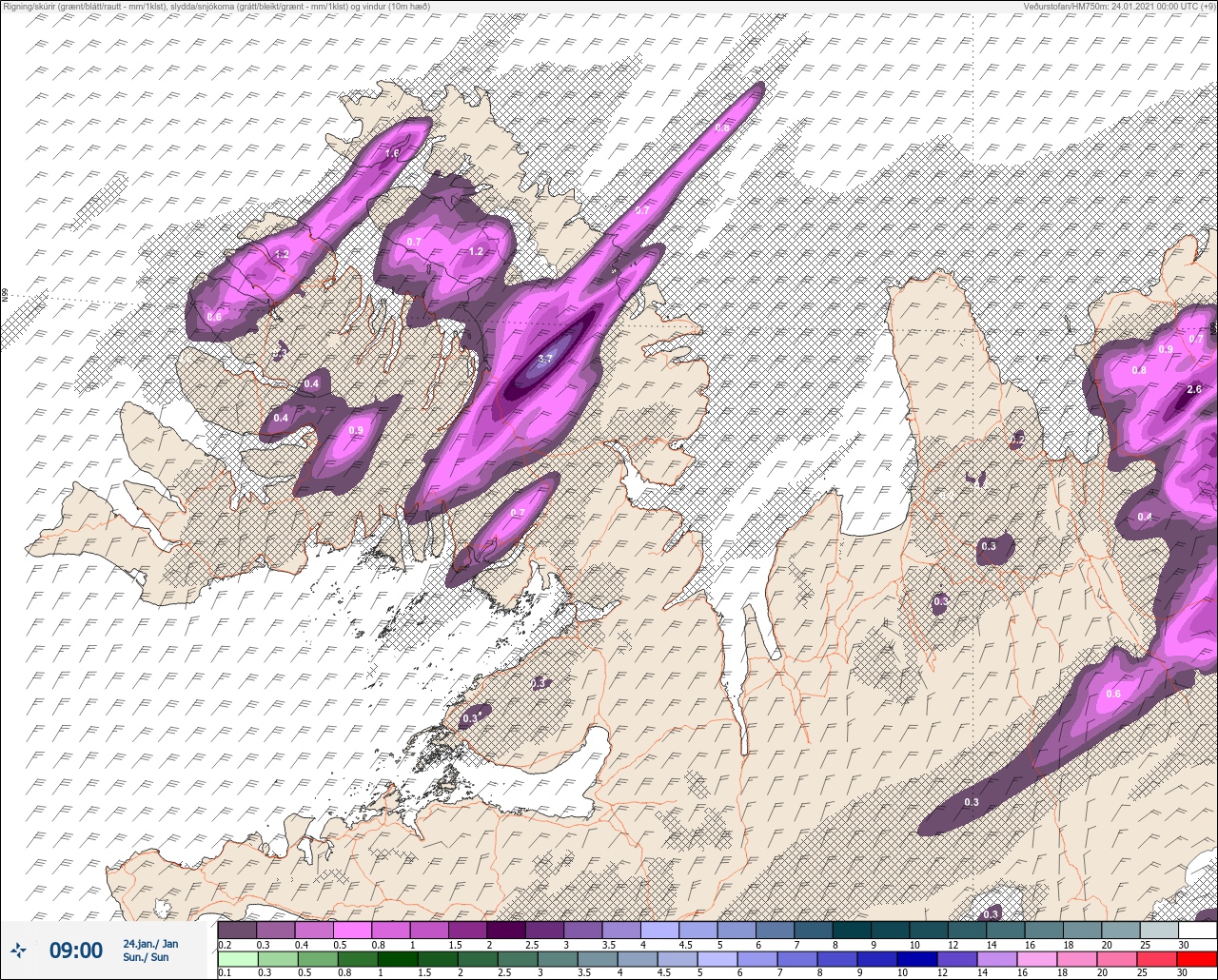The width and height of the screenshot is (1218, 980).
Task: Click the 'Rigning/skúrir' map title text
Action: coord(30,6)
